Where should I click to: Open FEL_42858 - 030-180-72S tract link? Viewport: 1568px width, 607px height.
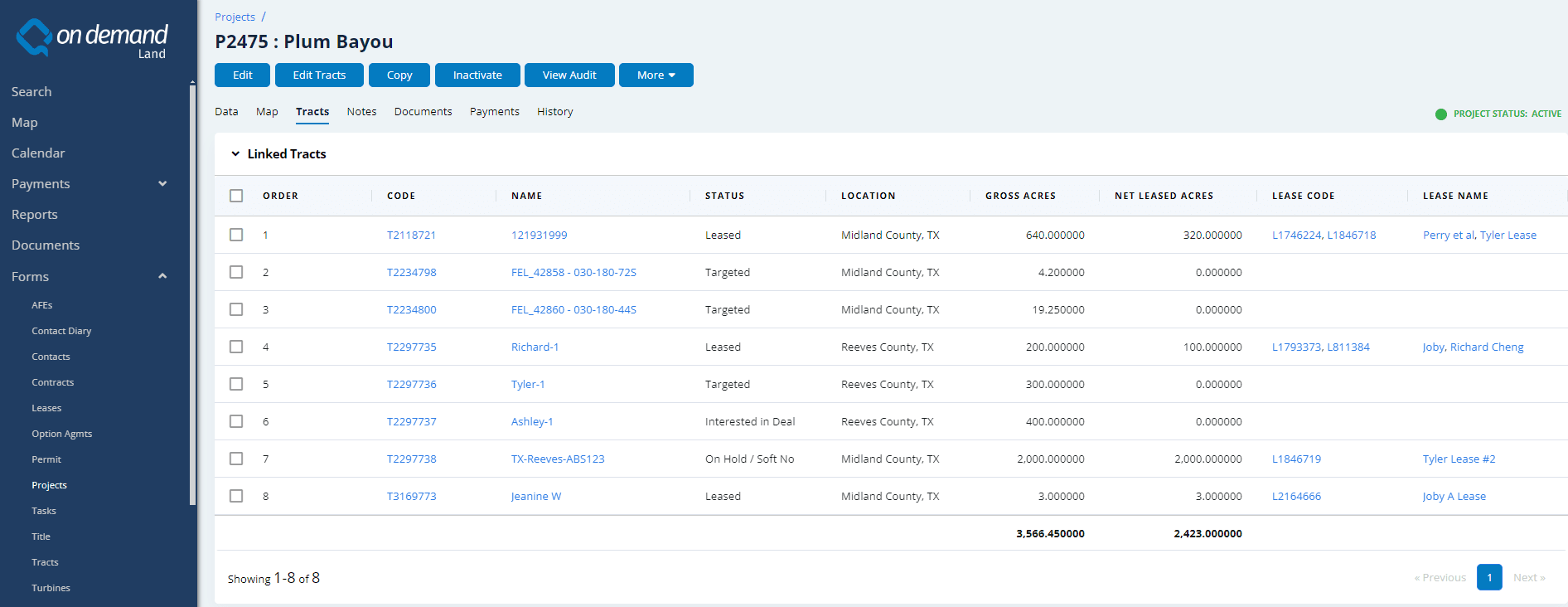(x=573, y=272)
